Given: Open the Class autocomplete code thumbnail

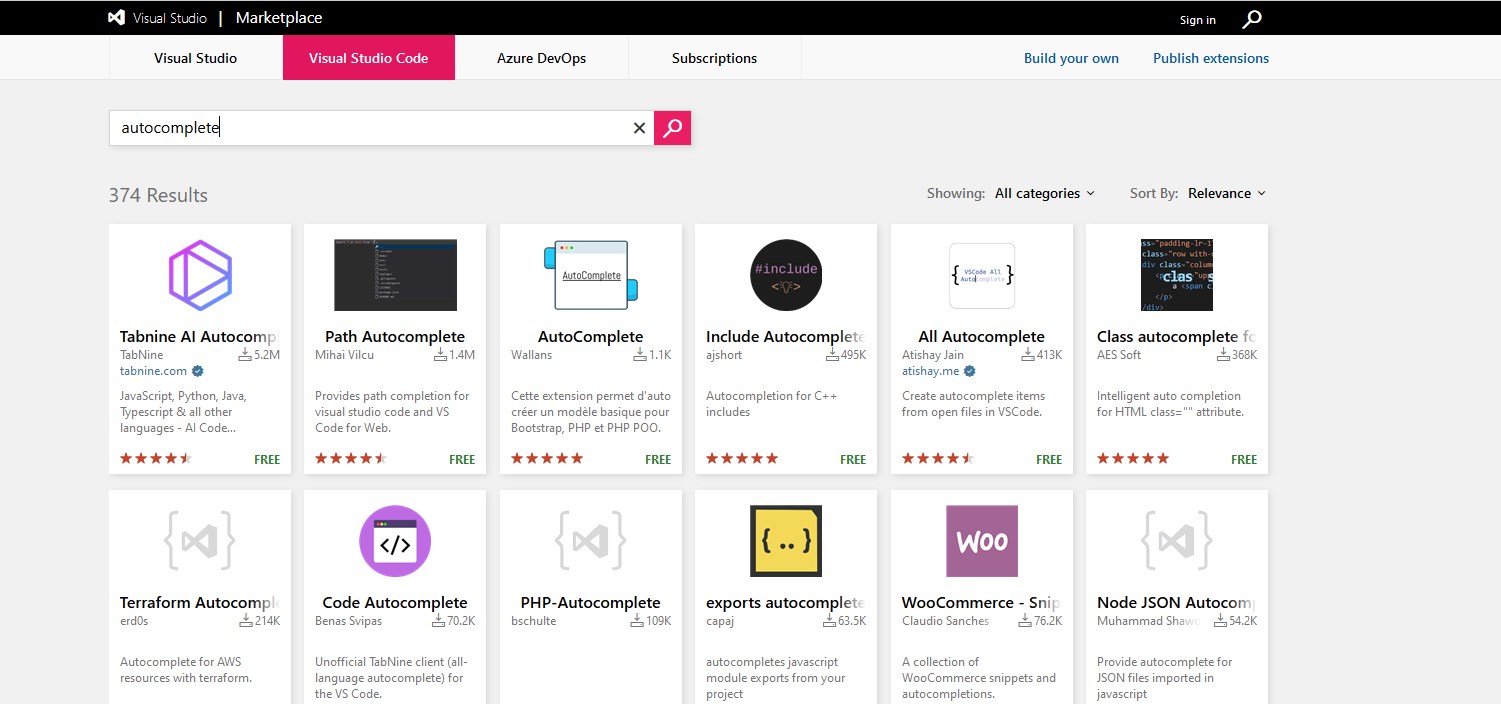Looking at the screenshot, I should coord(1177,275).
